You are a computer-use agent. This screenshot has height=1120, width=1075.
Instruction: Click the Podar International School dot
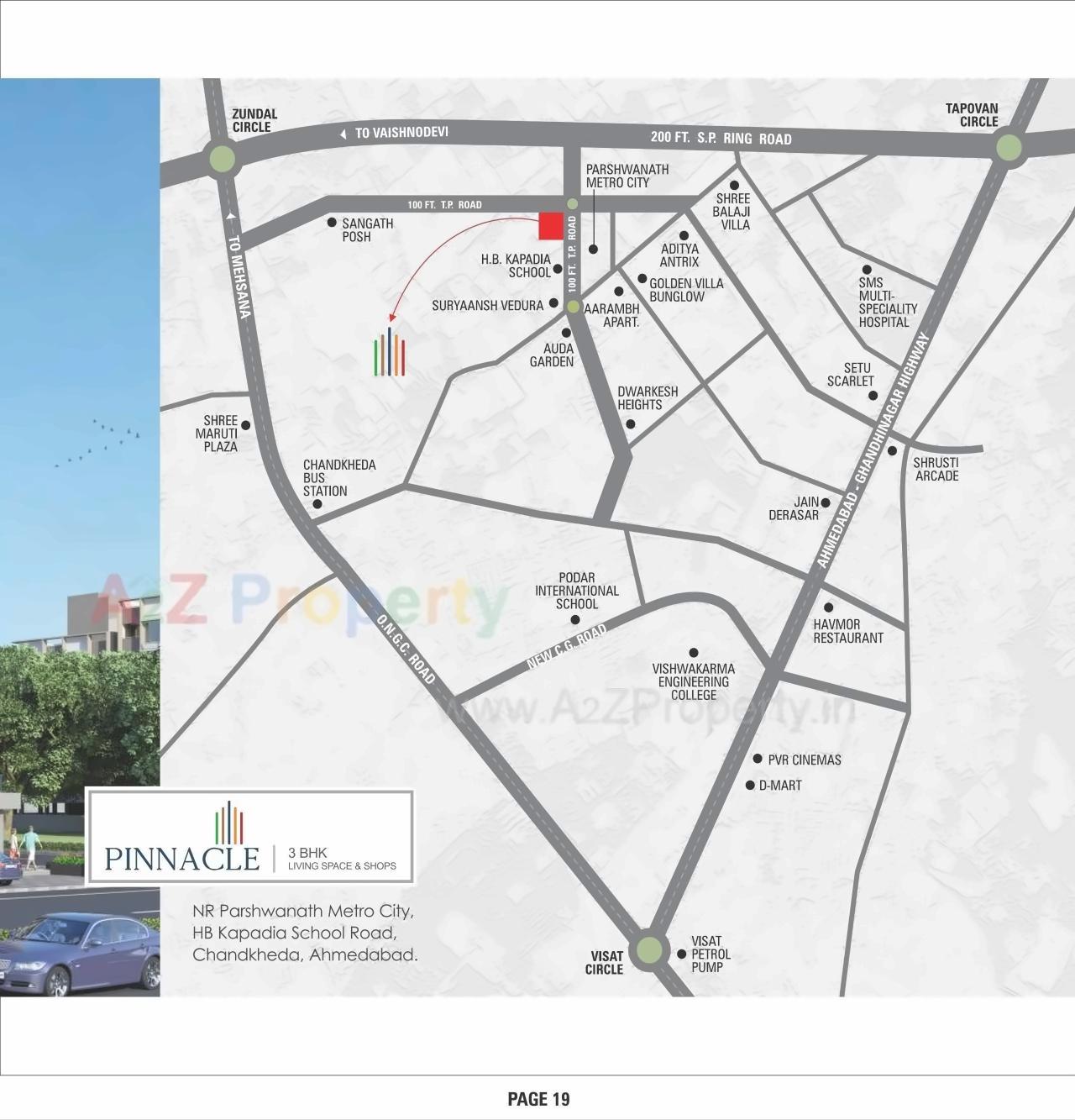[575, 620]
